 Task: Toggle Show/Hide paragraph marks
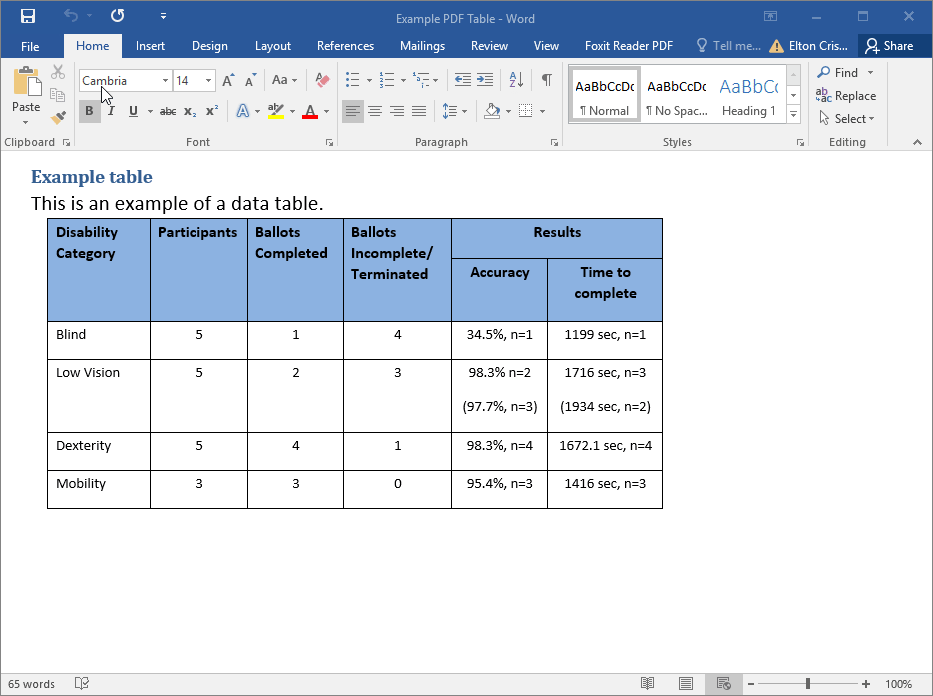[546, 80]
